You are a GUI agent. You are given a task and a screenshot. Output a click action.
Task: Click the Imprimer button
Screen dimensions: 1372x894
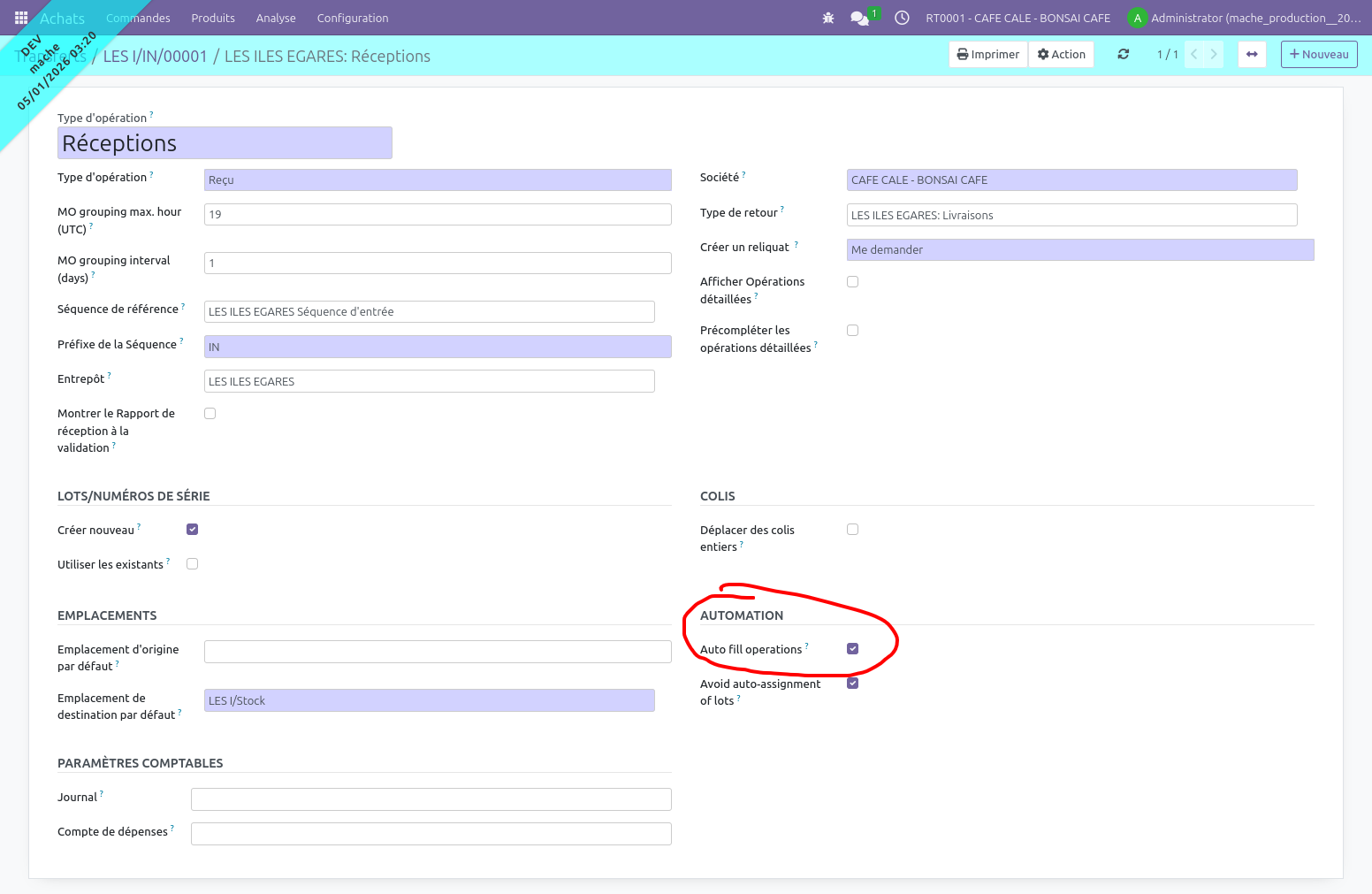point(988,55)
